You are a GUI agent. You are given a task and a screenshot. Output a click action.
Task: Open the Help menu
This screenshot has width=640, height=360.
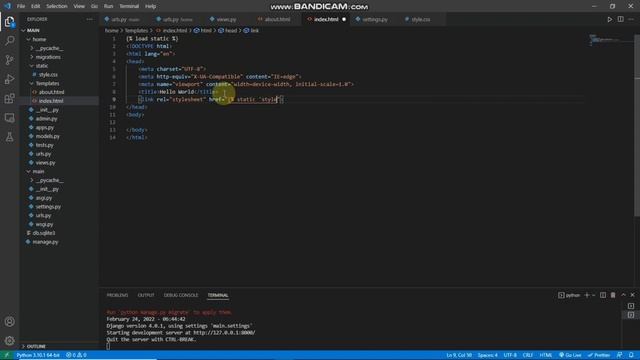coord(151,6)
